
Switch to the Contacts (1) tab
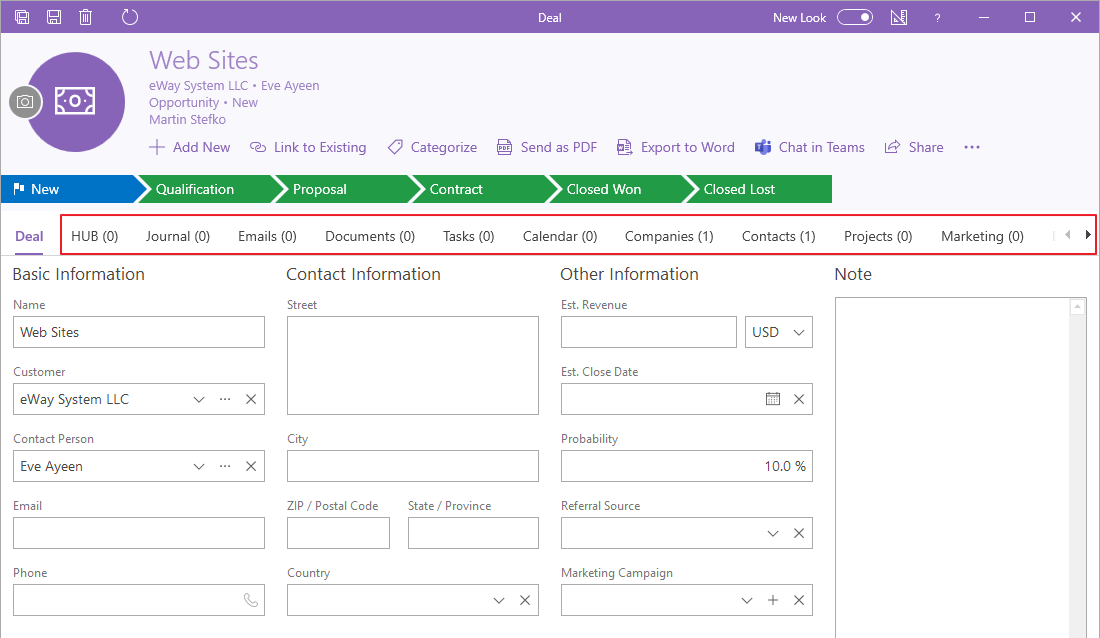(779, 237)
